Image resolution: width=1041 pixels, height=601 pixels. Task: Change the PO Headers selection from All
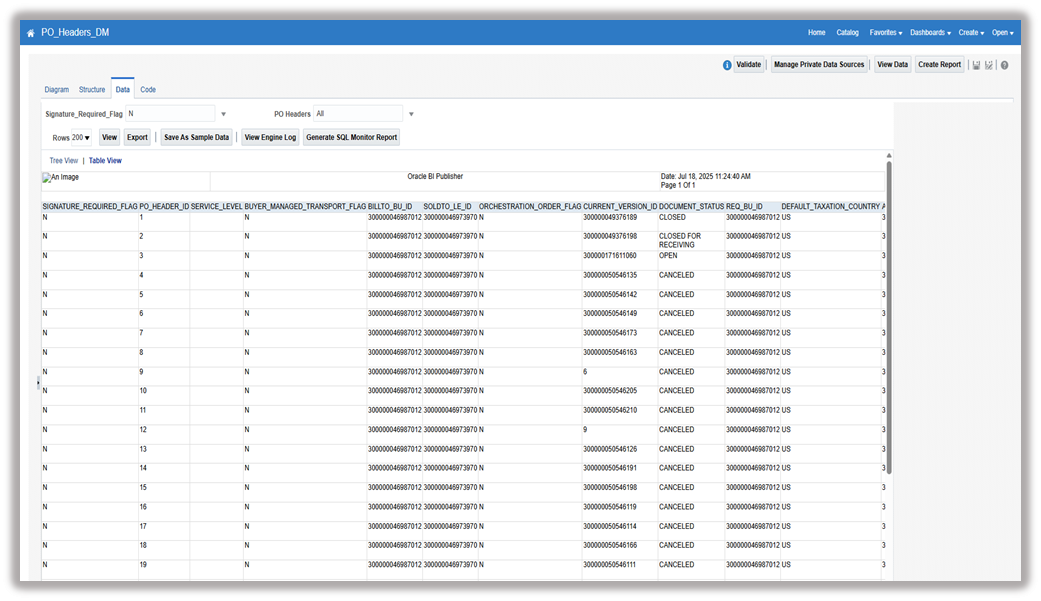(410, 113)
